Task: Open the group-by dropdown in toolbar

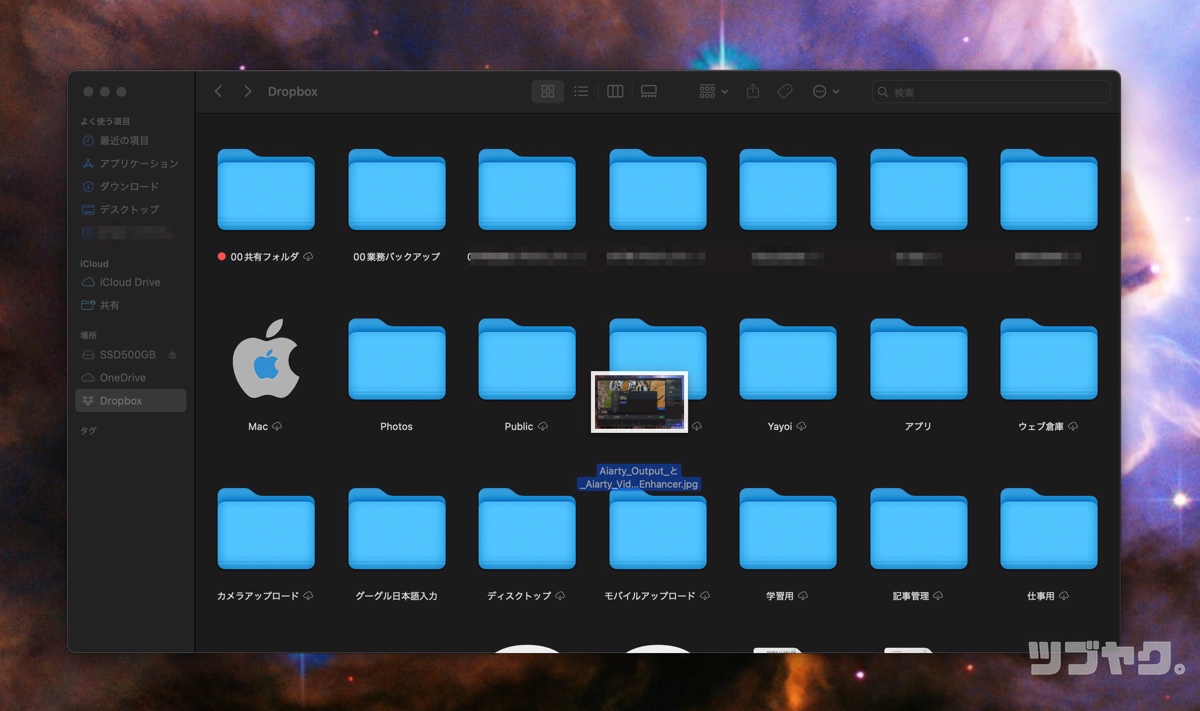Action: (713, 91)
